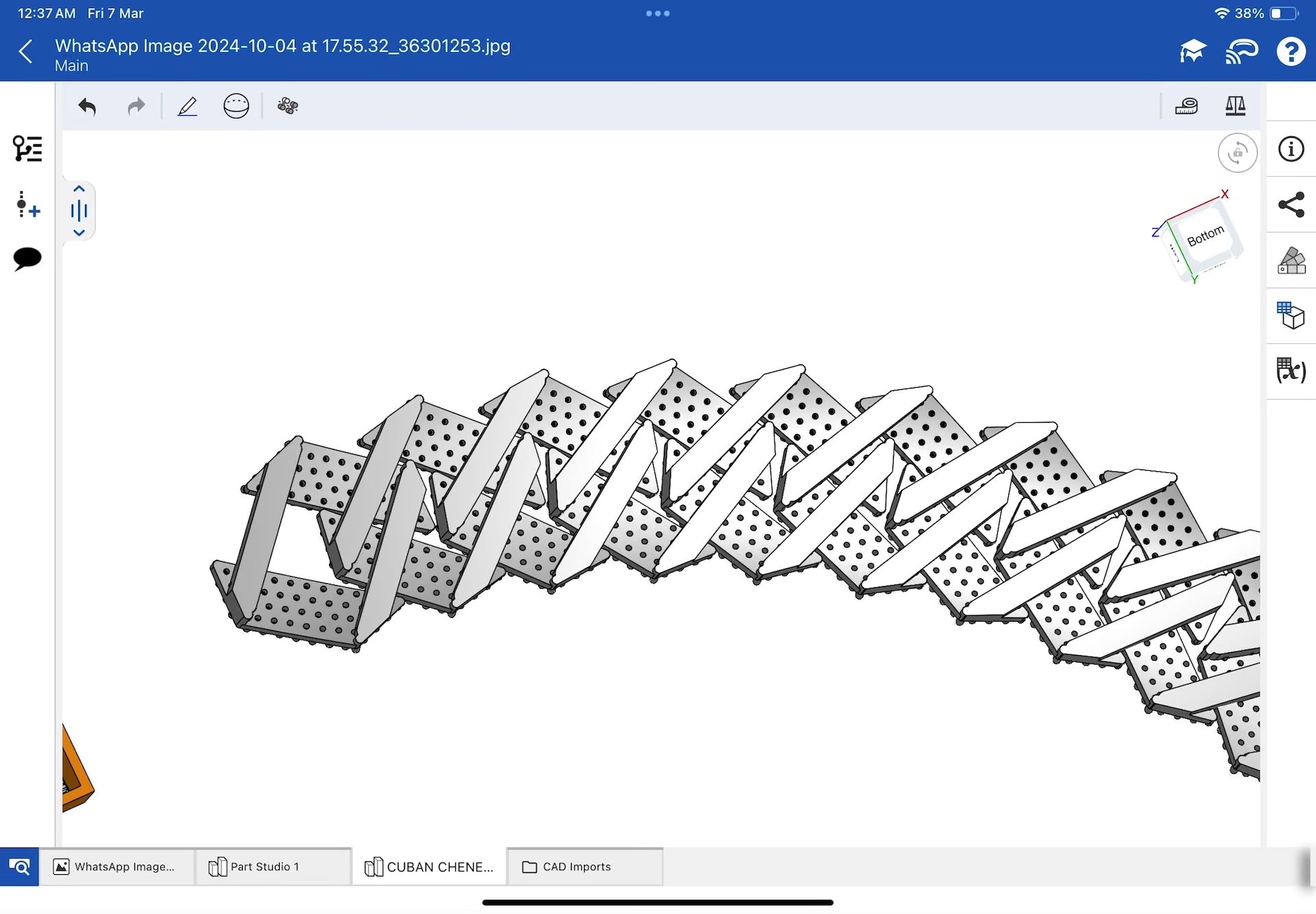
Task: Open the tab manager search icon
Action: tap(19, 867)
